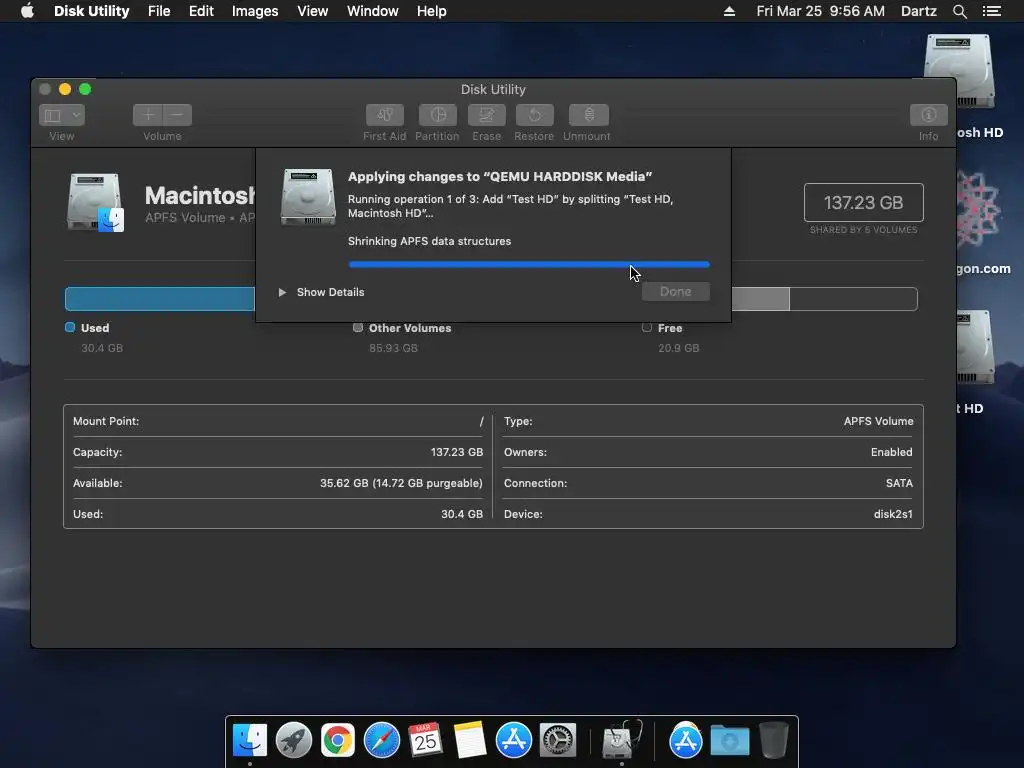Launch Google Chrome from the Dock
This screenshot has height=768, width=1024.
click(x=338, y=741)
